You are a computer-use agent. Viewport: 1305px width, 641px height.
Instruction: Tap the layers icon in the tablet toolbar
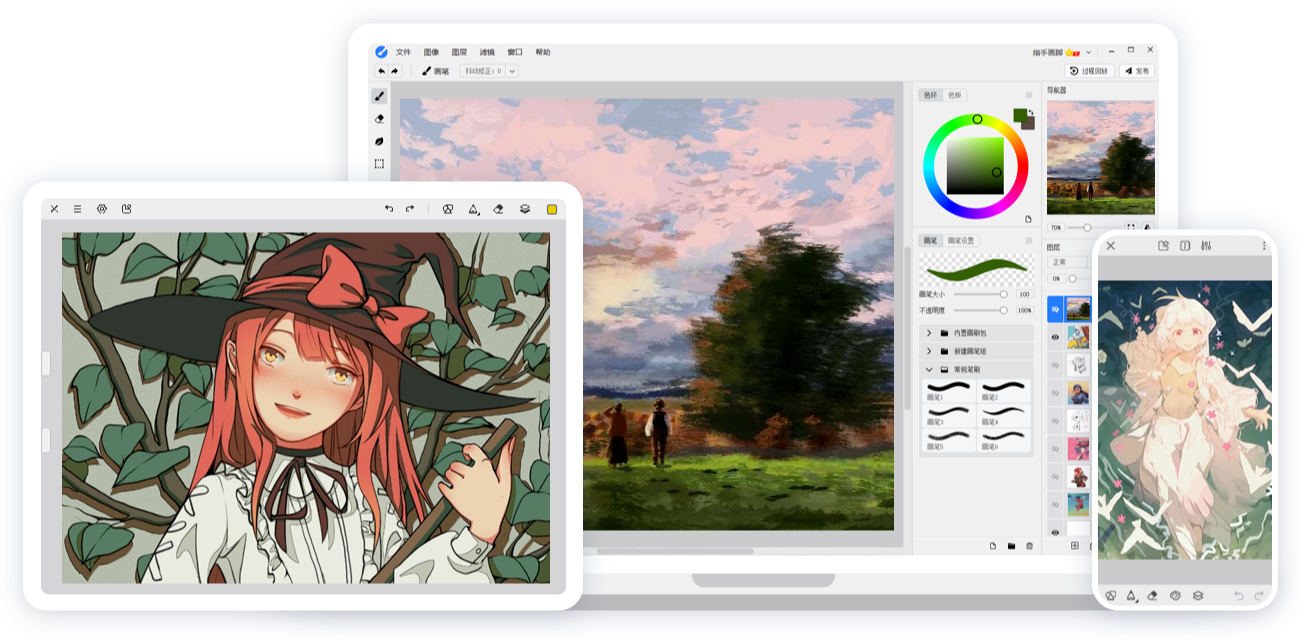click(525, 209)
